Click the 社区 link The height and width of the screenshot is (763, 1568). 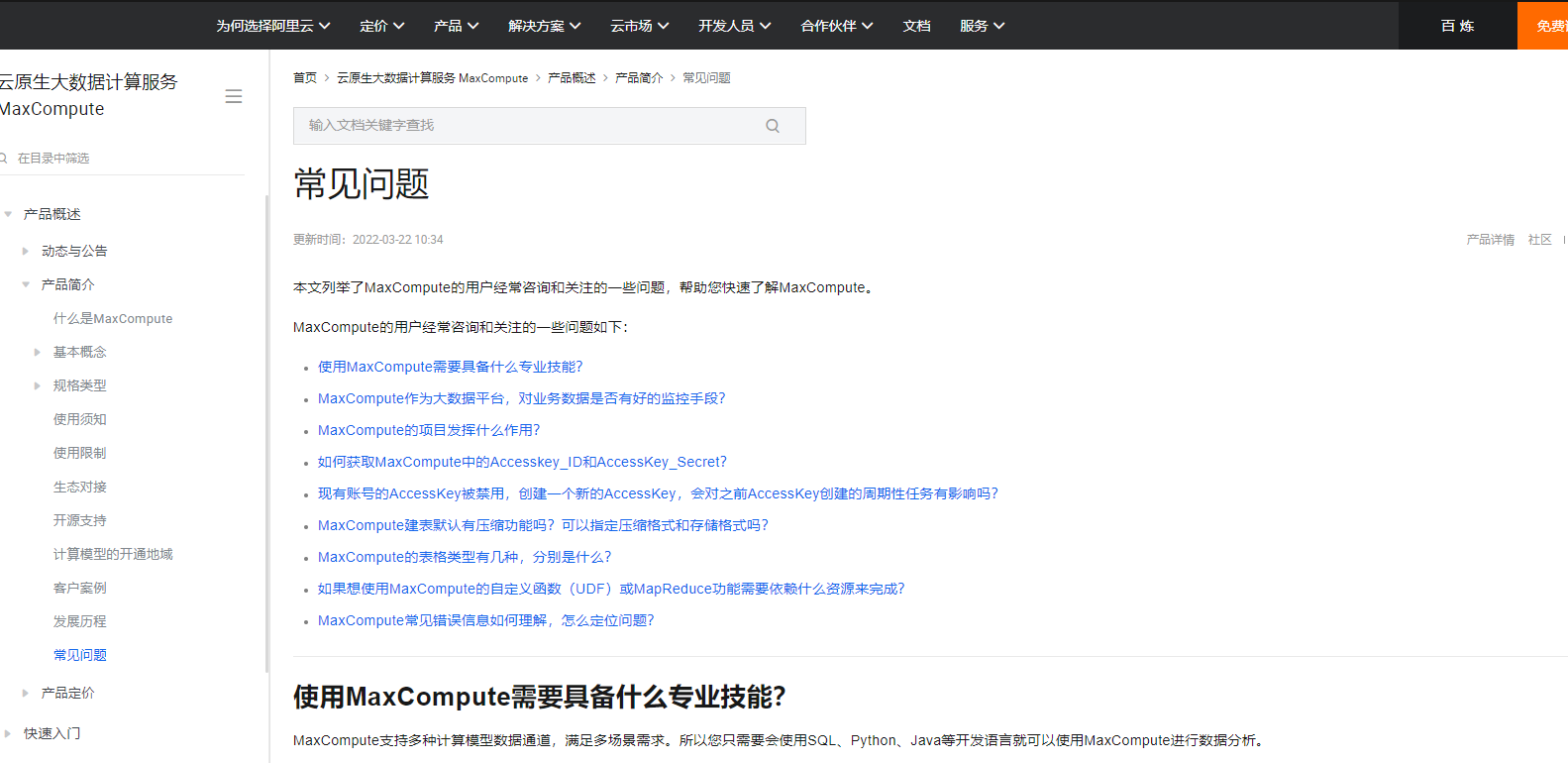[1540, 240]
